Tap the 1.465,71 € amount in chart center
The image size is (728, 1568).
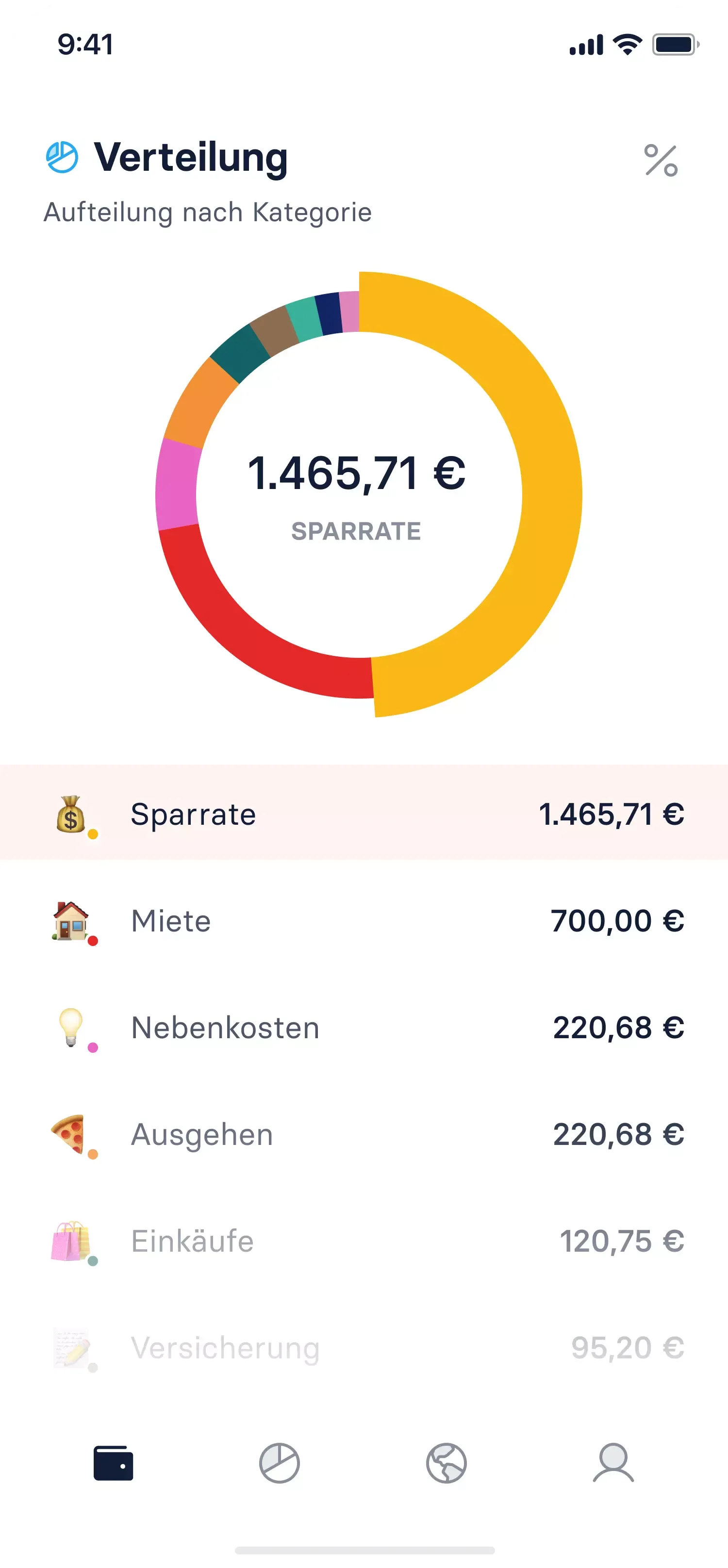click(x=357, y=474)
